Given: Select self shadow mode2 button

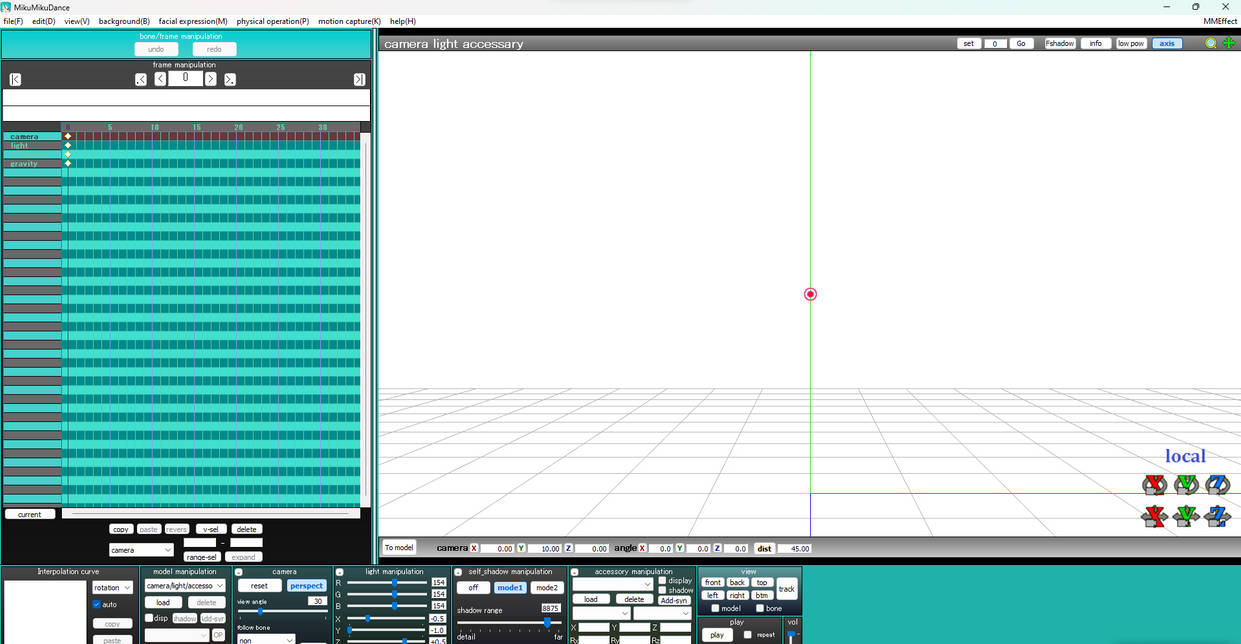Looking at the screenshot, I should click(x=545, y=588).
